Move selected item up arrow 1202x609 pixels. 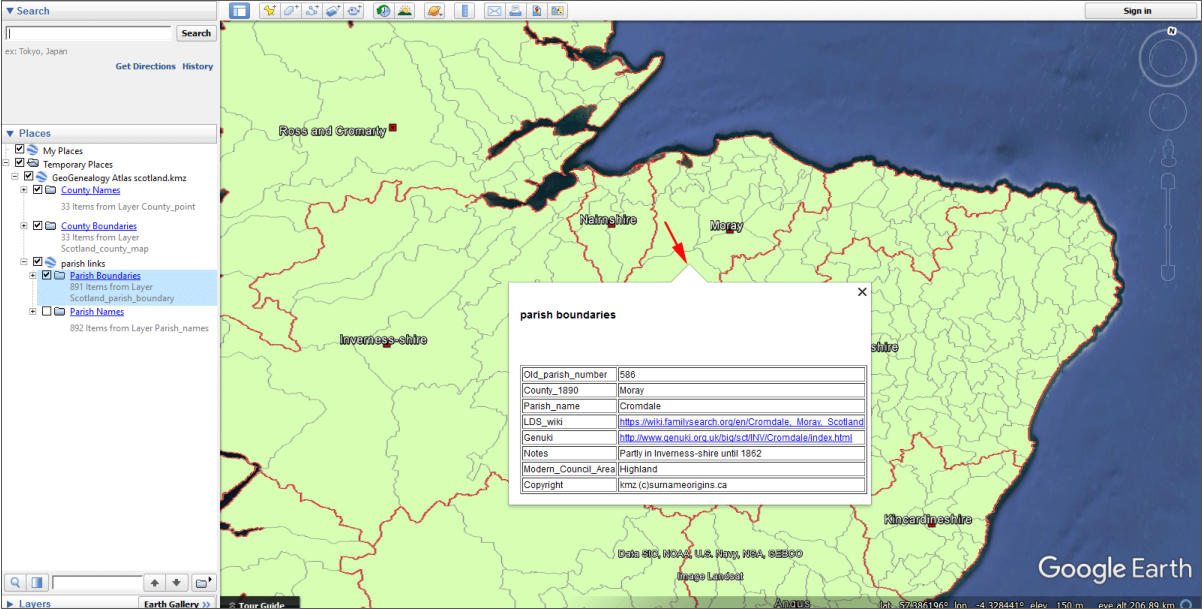tap(154, 582)
